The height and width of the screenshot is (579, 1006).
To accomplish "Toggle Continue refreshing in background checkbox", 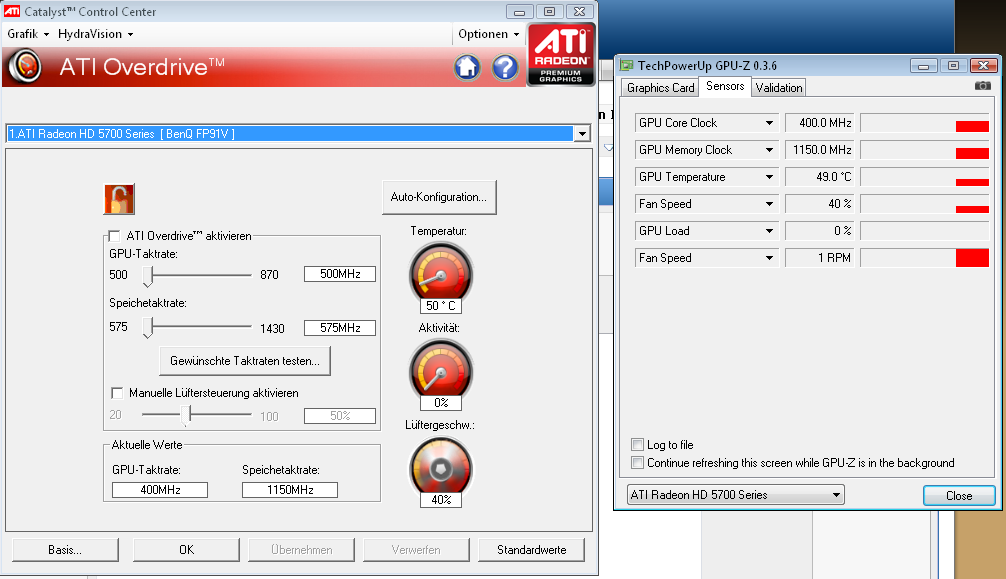I will coord(637,462).
